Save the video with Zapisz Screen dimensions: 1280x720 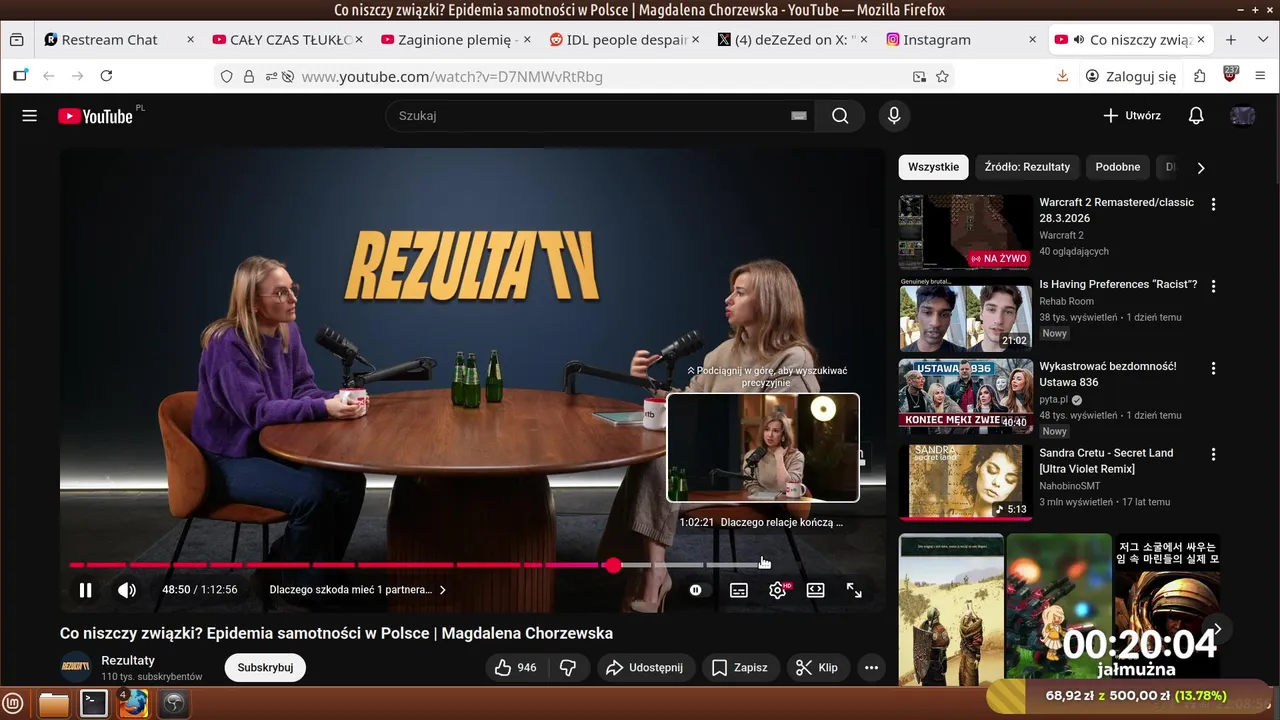740,667
